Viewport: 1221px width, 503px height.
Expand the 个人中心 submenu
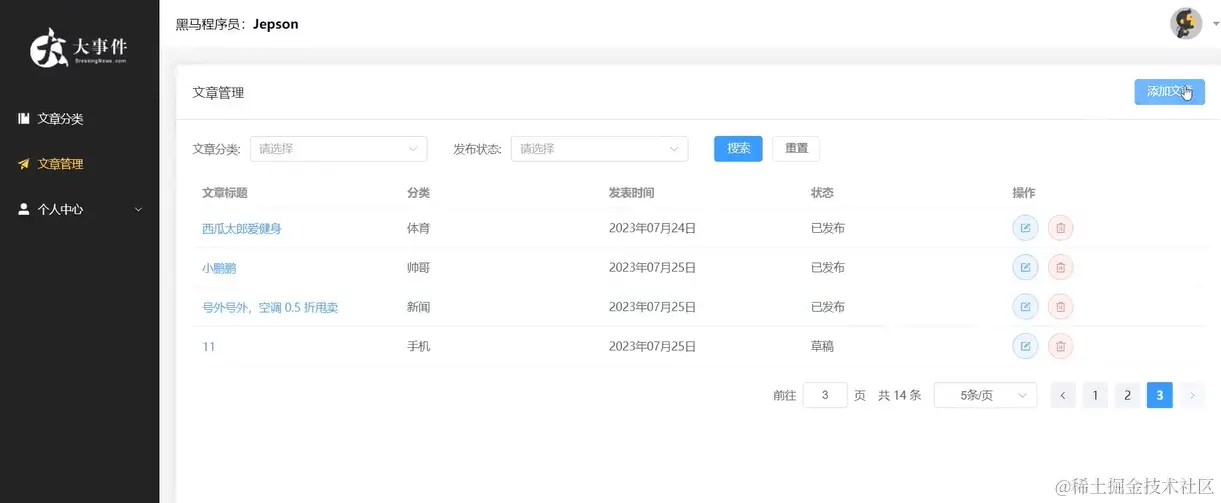[x=80, y=210]
